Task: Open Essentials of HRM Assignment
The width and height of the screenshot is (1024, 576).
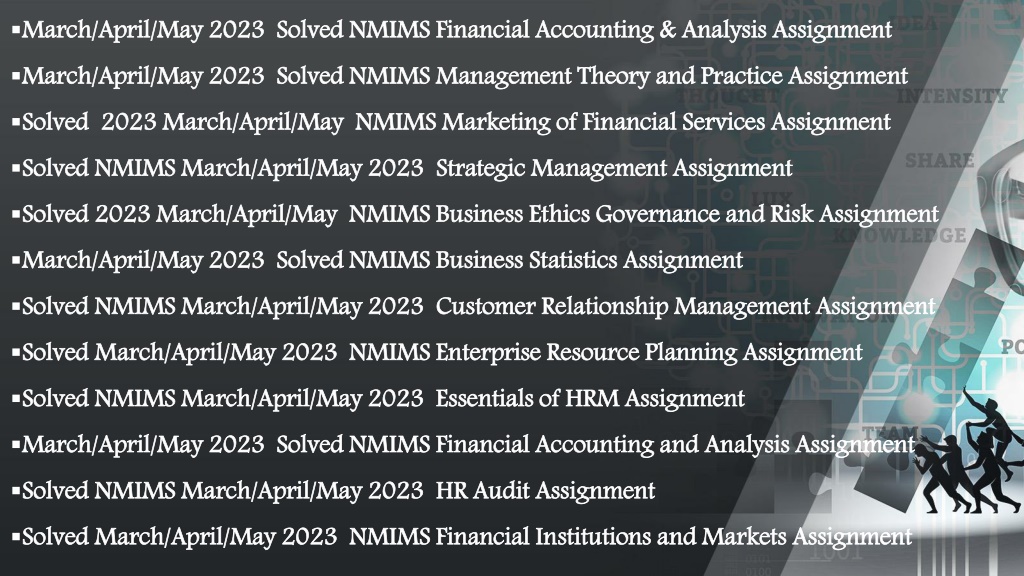Action: (x=379, y=398)
